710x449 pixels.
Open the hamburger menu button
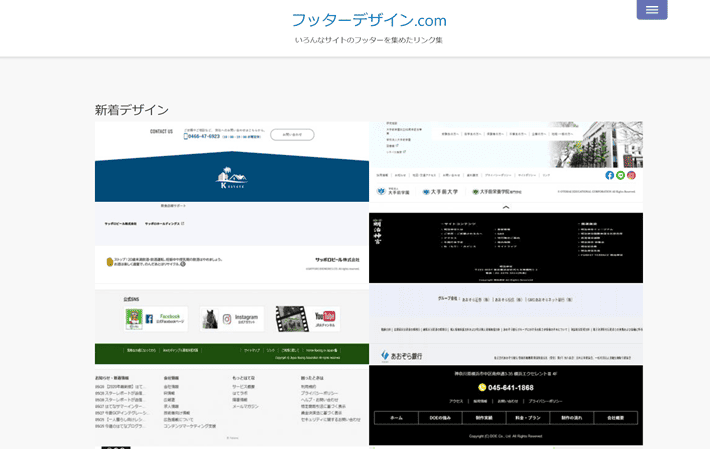coord(652,10)
